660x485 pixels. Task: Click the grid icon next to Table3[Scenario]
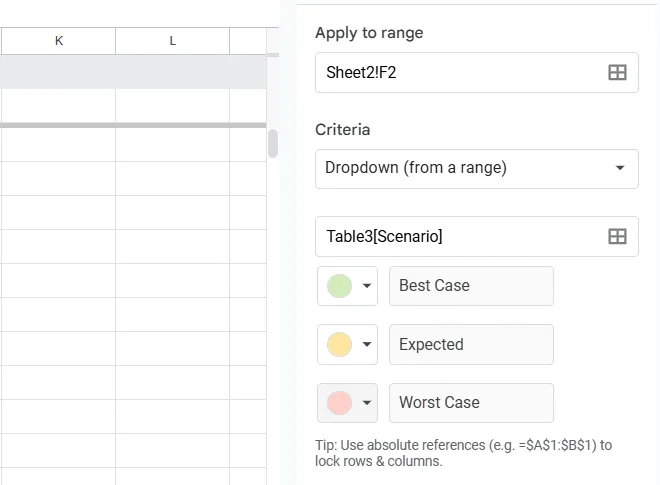coord(617,236)
